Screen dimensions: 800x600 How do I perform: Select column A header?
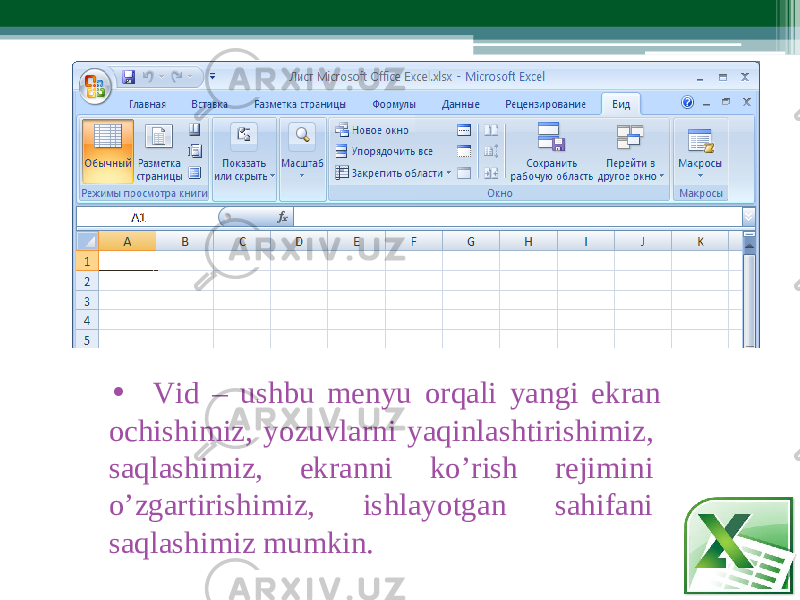pos(127,241)
